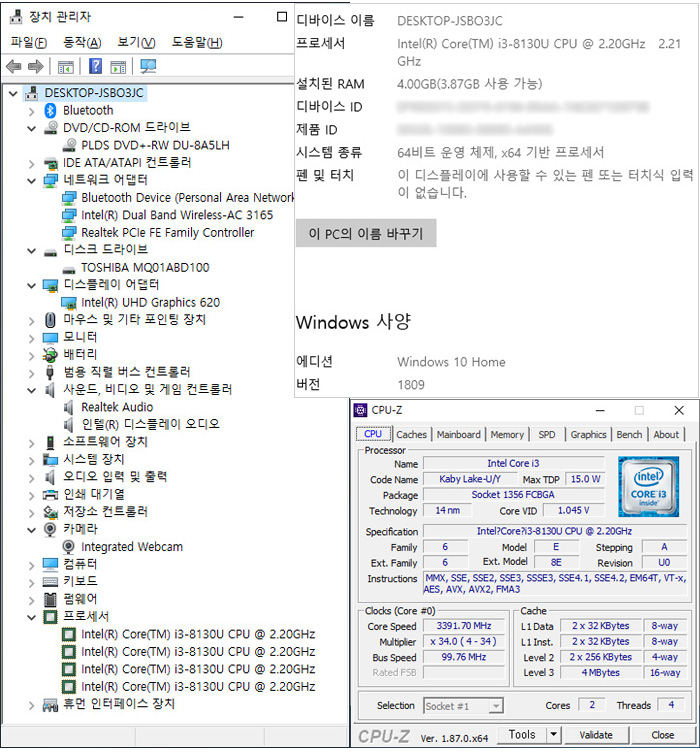Open the 보기(V) menu

(136, 43)
